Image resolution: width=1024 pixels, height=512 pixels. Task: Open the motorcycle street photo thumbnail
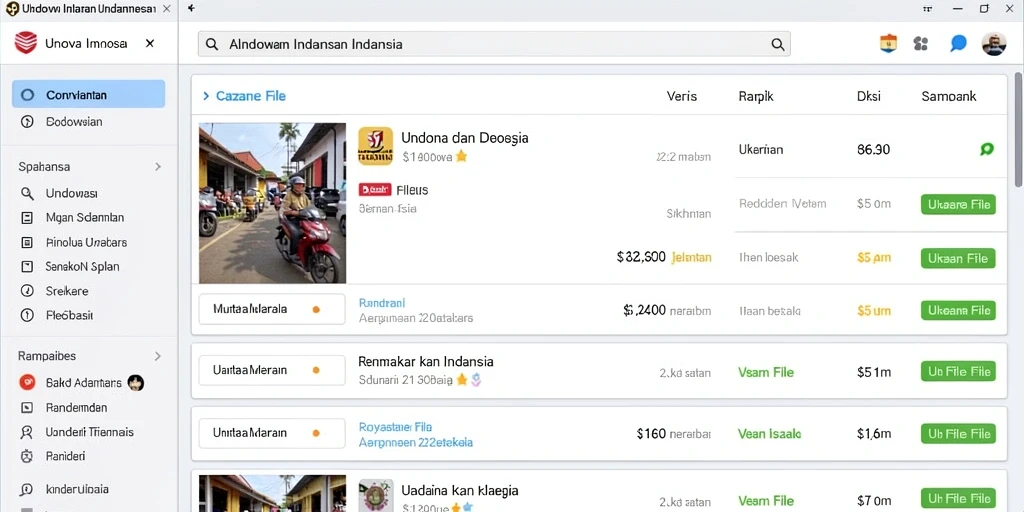pyautogui.click(x=272, y=203)
